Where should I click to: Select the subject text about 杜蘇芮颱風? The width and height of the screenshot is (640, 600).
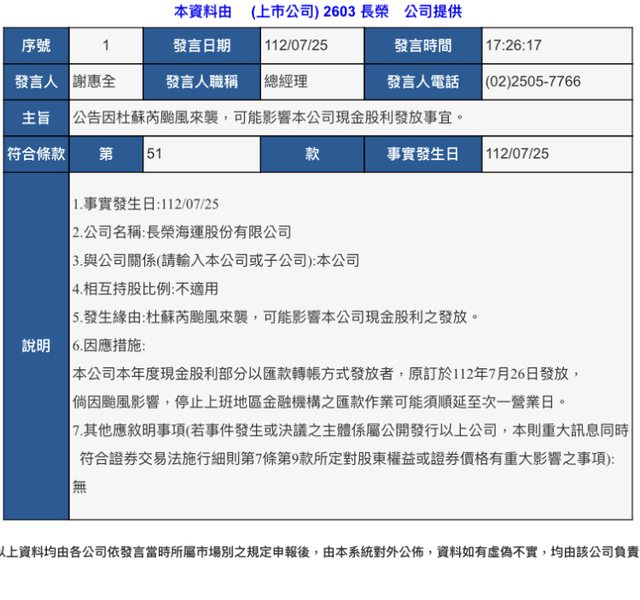click(x=268, y=118)
